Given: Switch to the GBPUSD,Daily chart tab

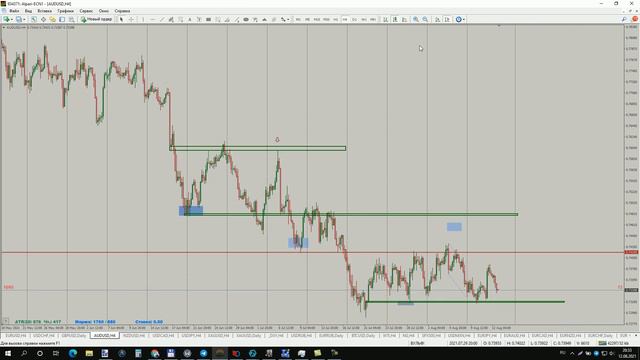Looking at the screenshot, I should pyautogui.click(x=74, y=336).
